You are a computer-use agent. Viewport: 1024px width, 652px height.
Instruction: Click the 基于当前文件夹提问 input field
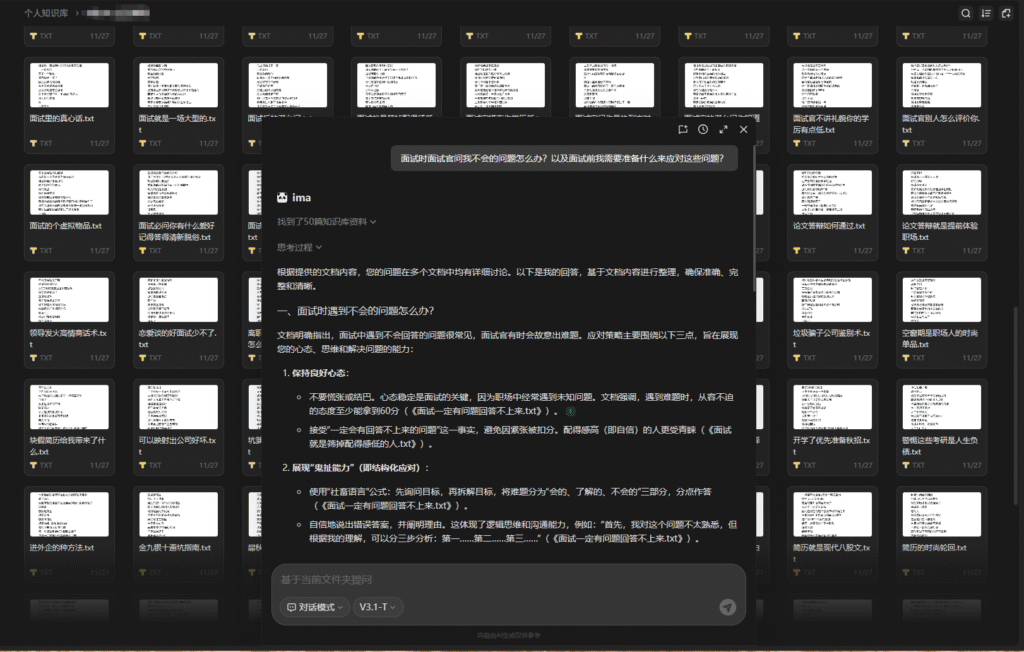500,580
